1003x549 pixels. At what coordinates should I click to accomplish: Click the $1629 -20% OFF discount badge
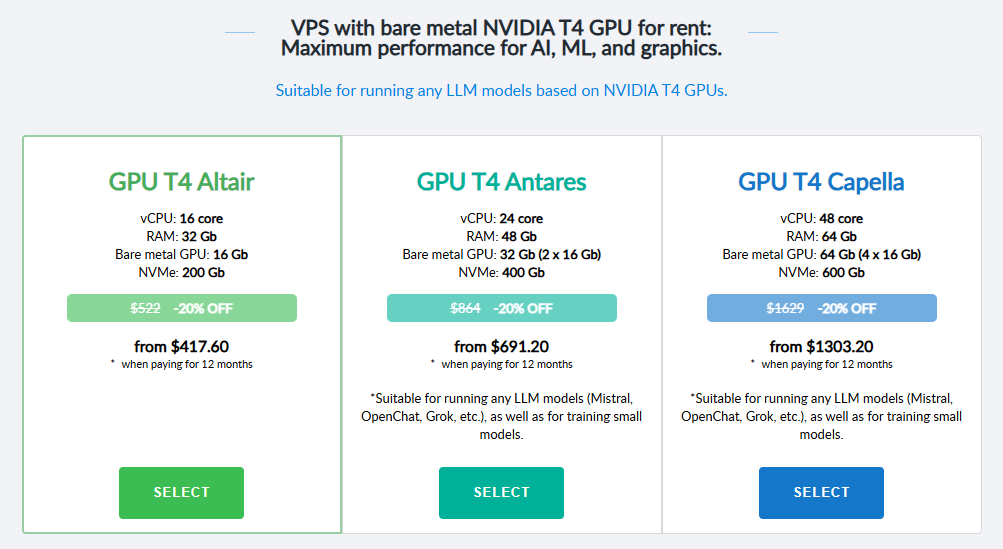(x=821, y=308)
